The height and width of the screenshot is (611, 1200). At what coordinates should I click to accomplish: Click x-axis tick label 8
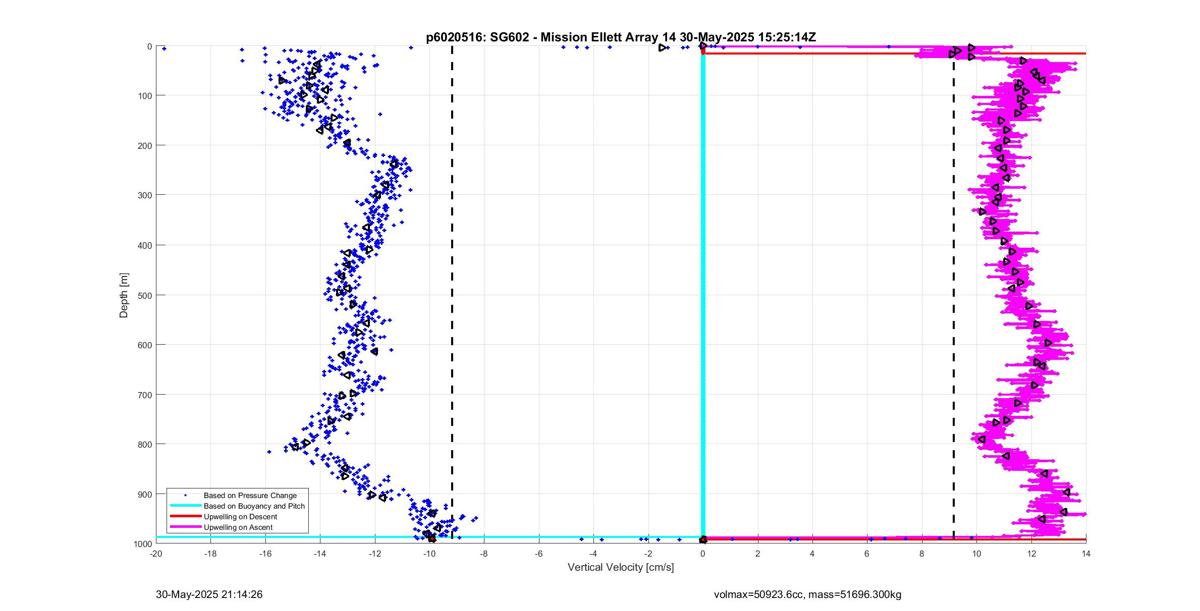[922, 553]
